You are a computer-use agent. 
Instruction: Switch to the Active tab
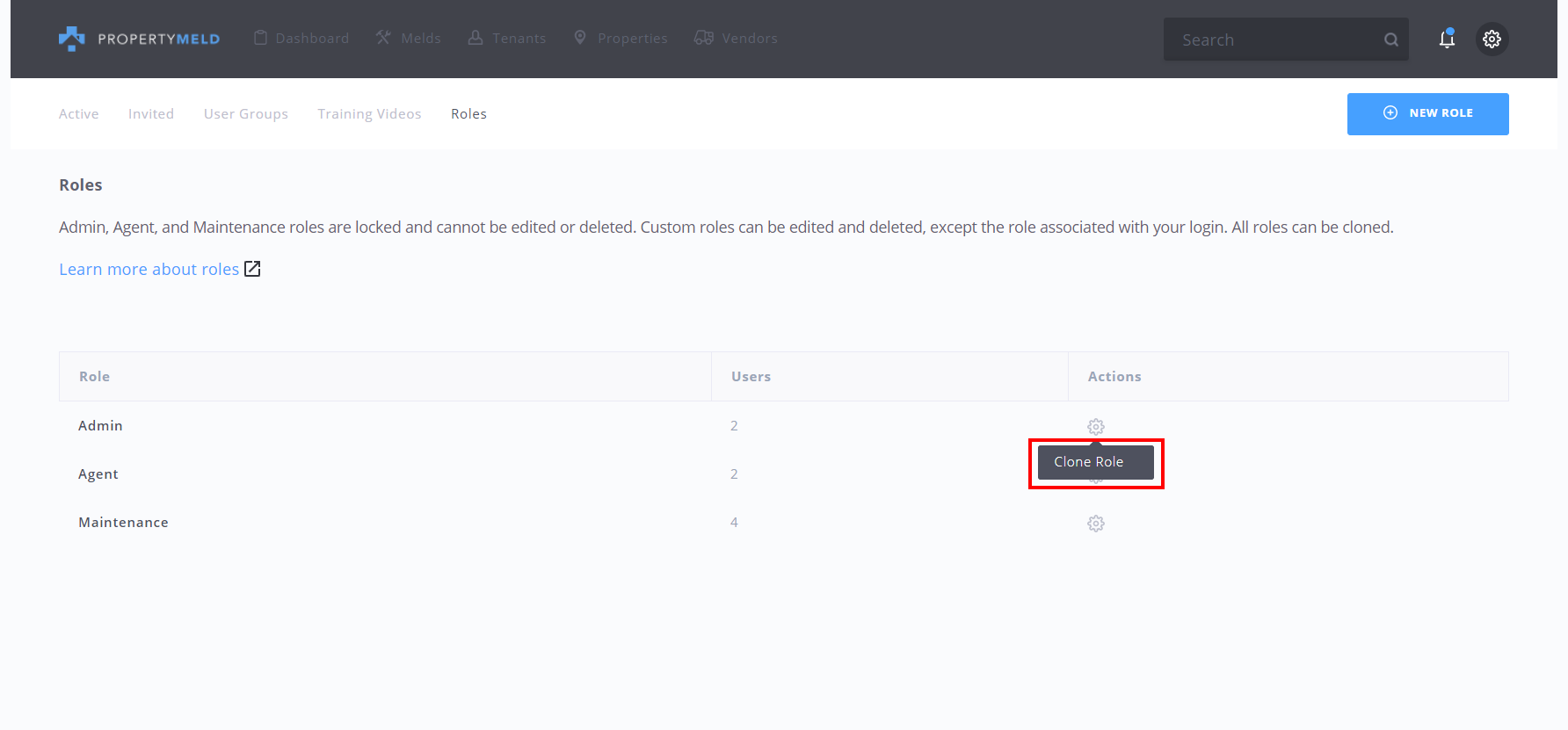click(x=78, y=114)
